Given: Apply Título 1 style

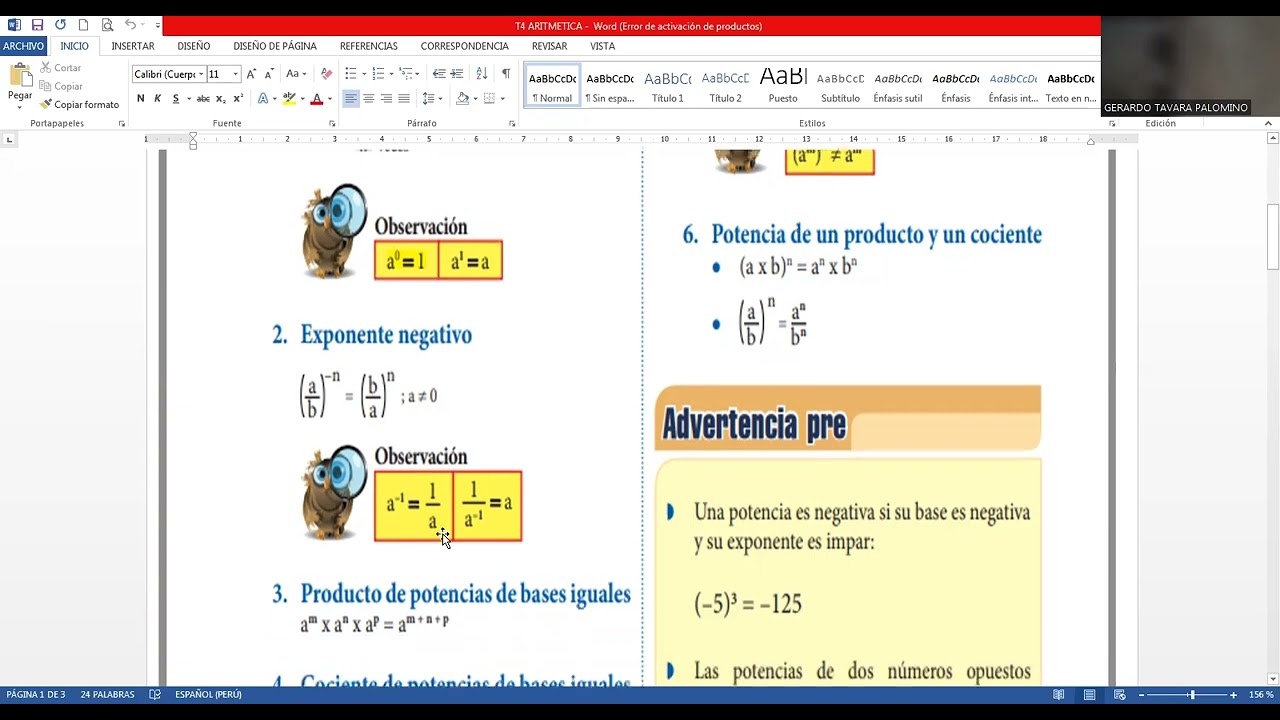Looking at the screenshot, I should click(667, 86).
